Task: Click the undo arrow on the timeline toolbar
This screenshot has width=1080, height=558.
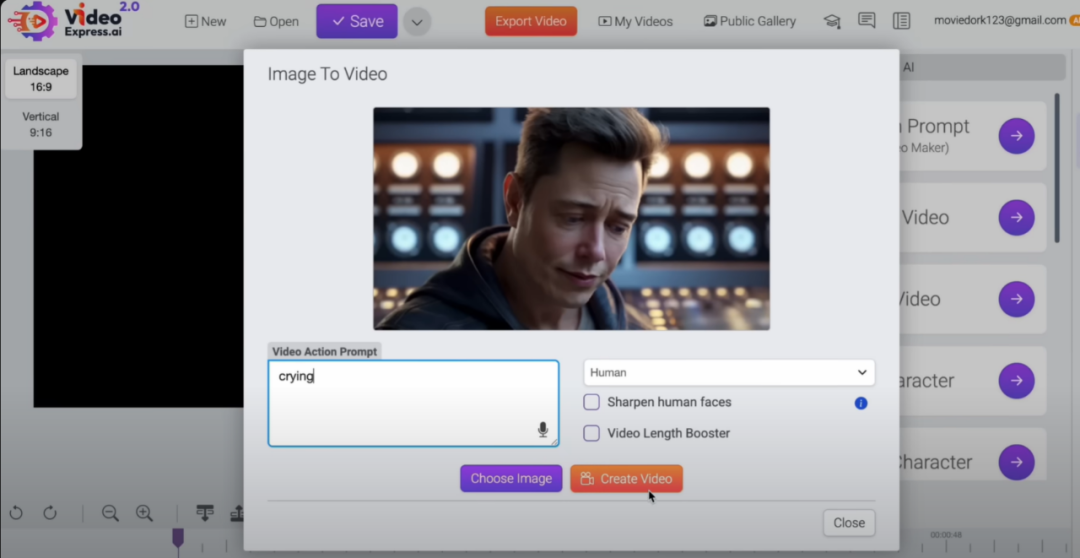Action: point(16,513)
